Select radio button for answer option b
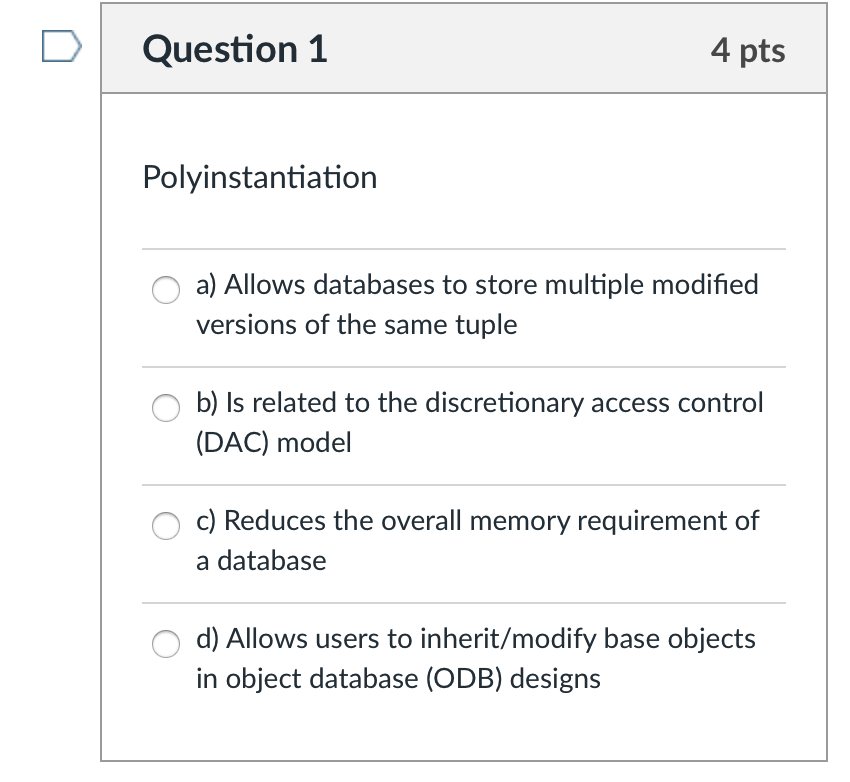Viewport: 850px width, 782px height. pyautogui.click(x=165, y=409)
